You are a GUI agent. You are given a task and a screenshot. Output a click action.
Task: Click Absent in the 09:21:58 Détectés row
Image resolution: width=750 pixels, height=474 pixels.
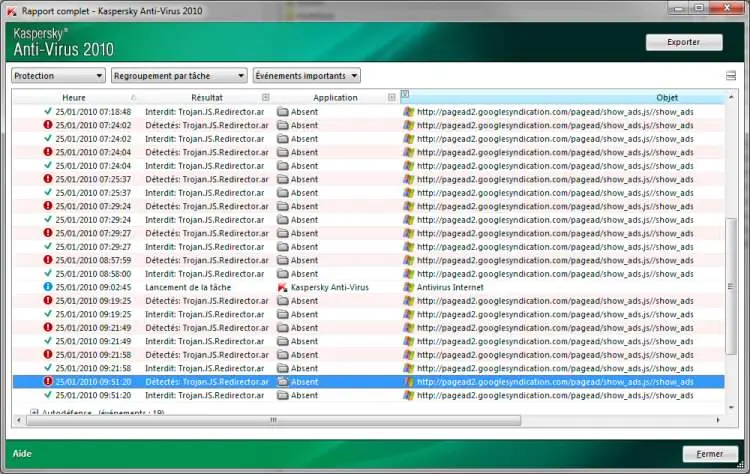click(304, 355)
